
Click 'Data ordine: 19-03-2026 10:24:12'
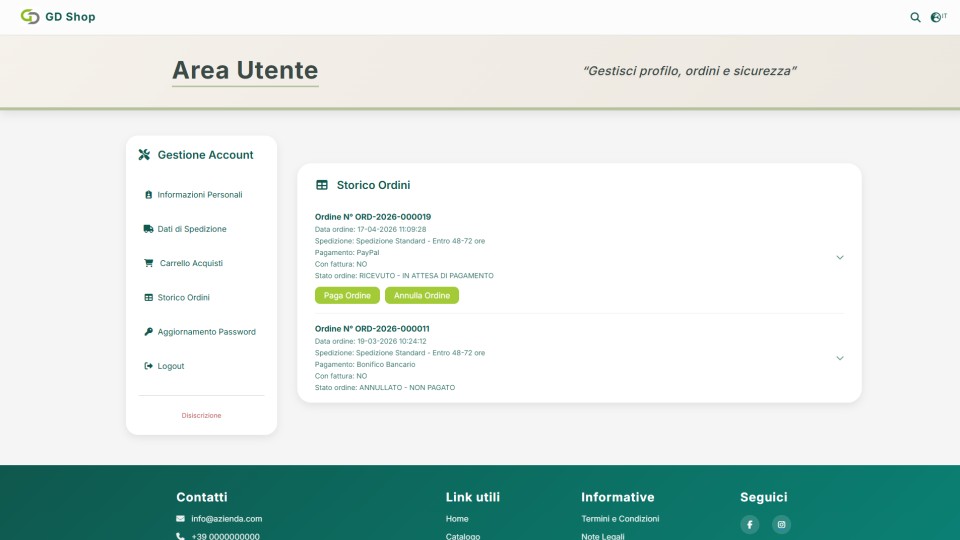tap(370, 342)
